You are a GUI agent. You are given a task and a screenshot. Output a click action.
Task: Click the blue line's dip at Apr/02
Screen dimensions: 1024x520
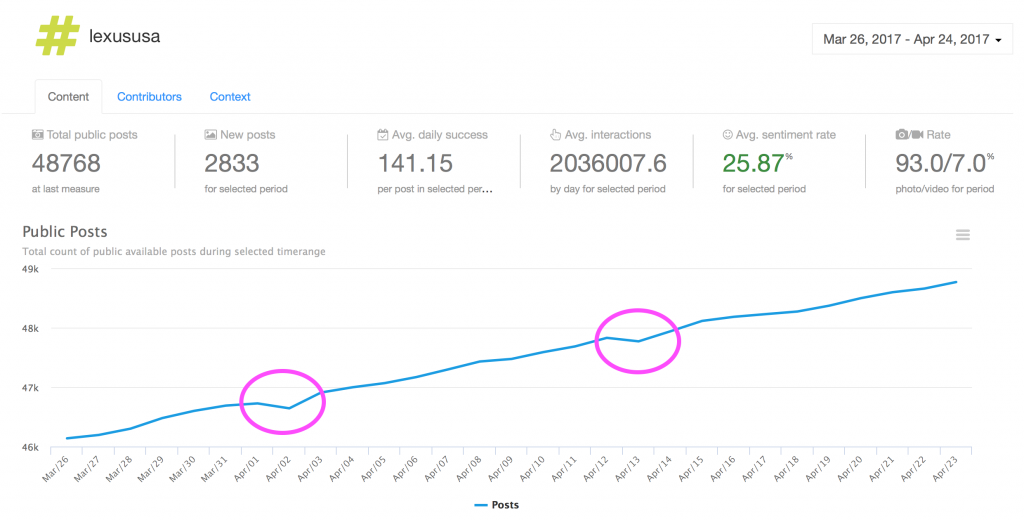pos(289,408)
